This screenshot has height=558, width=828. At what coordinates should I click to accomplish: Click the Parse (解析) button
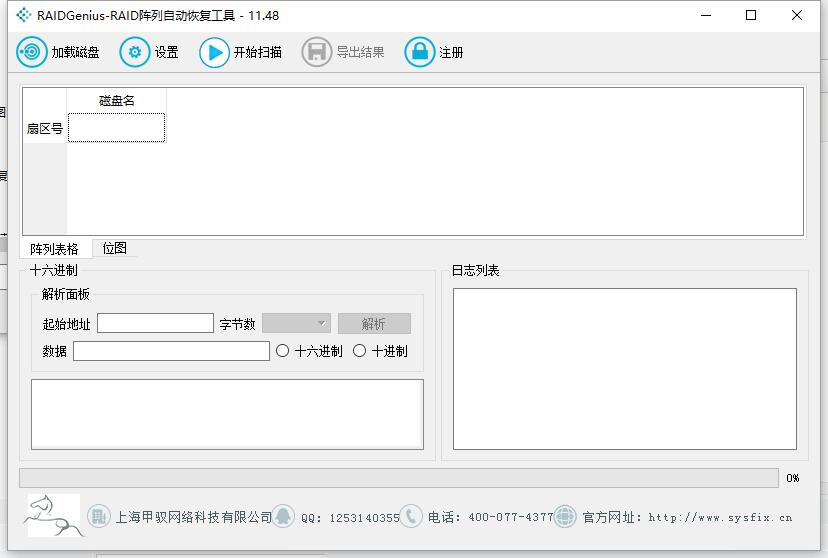[x=374, y=324]
